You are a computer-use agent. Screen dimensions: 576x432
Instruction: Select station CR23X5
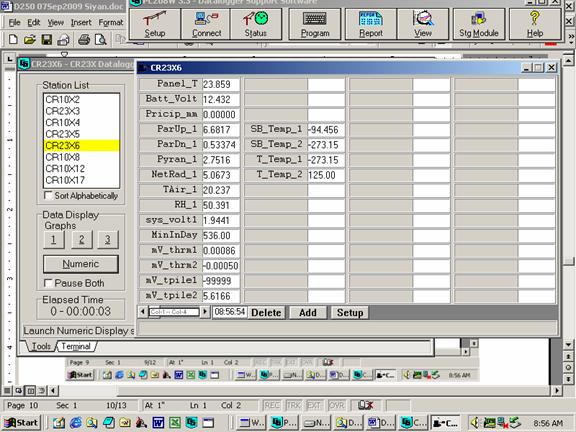[82, 134]
